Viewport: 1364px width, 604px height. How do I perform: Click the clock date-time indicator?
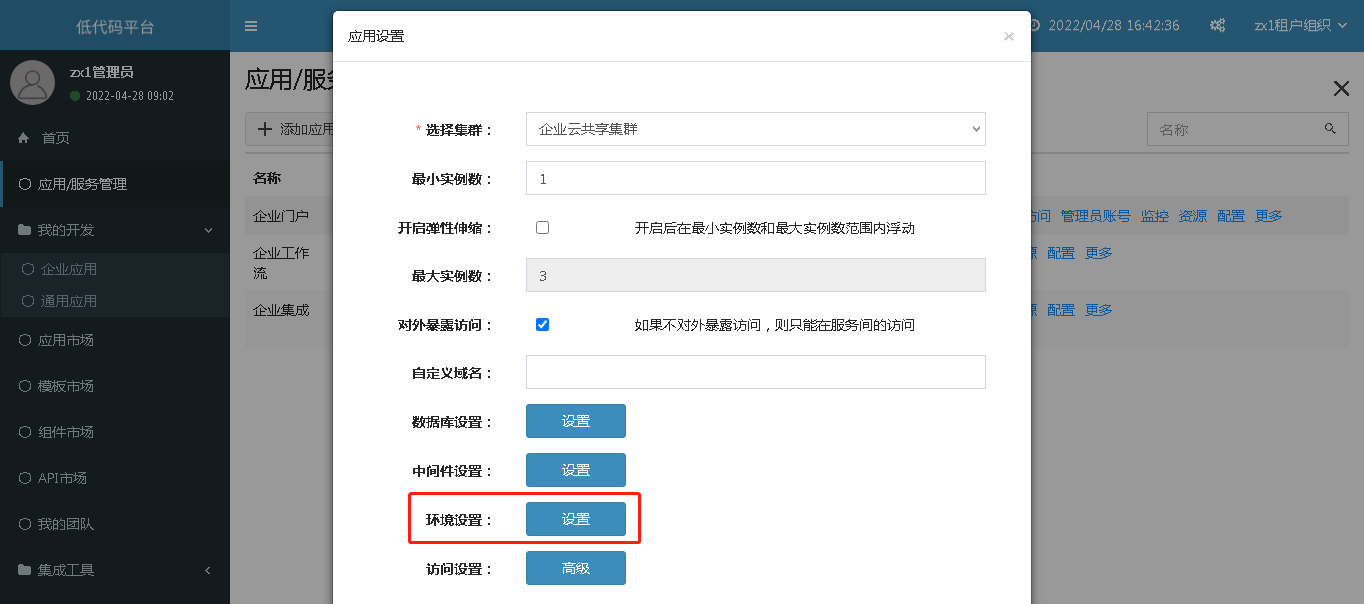tap(1104, 26)
